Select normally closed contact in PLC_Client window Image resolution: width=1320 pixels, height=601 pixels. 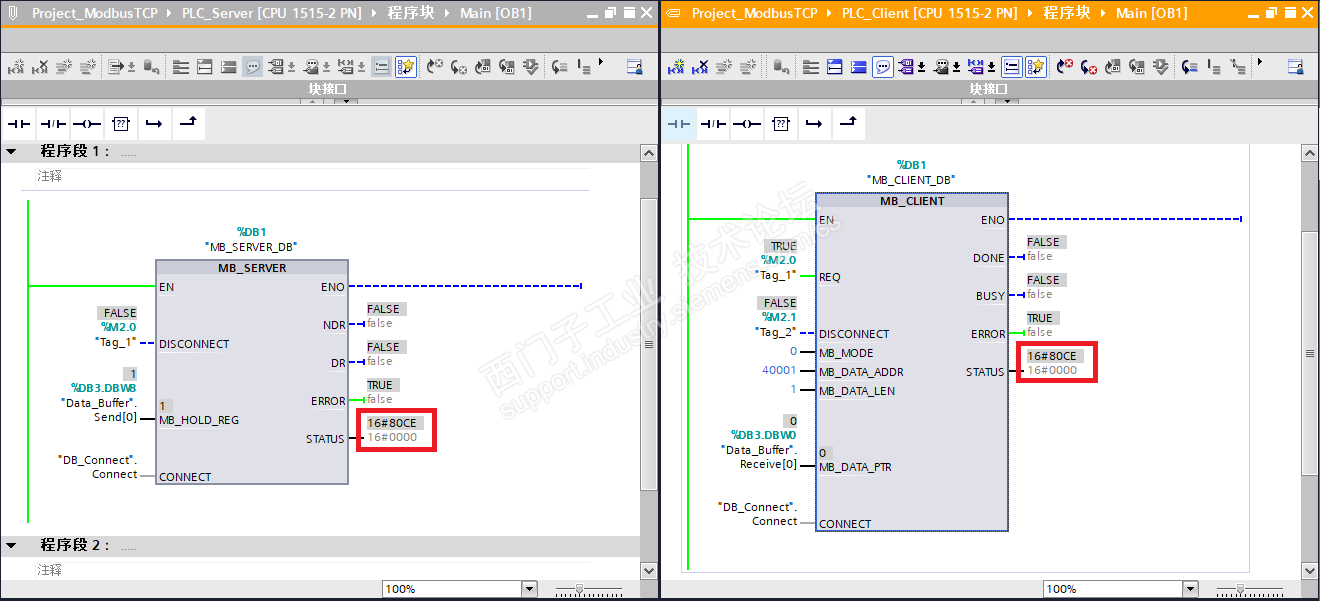(713, 124)
